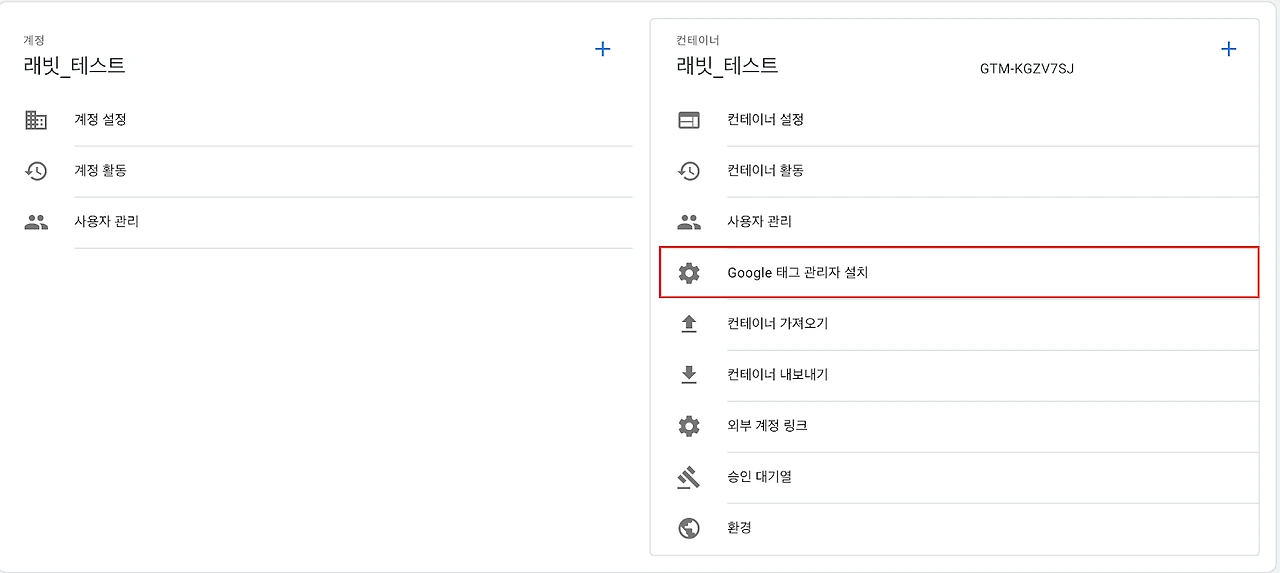Click the plus icon to add account
Screen dimensions: 1280x573
pyautogui.click(x=603, y=48)
